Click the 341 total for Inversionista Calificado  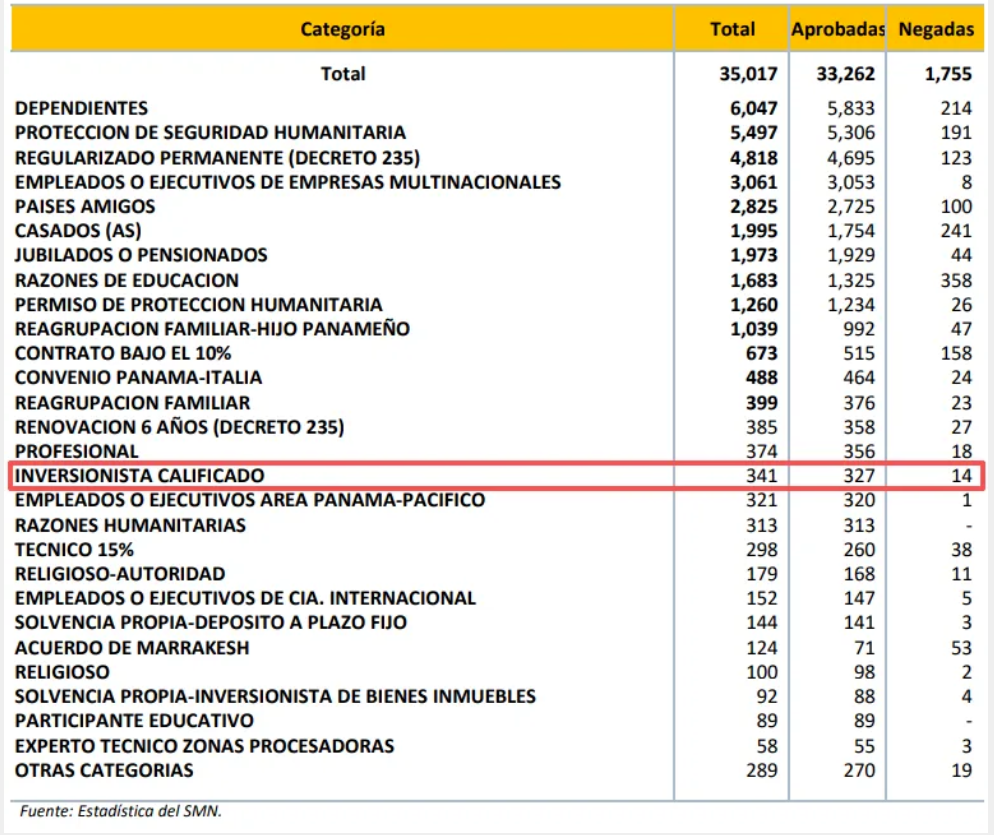(x=761, y=476)
